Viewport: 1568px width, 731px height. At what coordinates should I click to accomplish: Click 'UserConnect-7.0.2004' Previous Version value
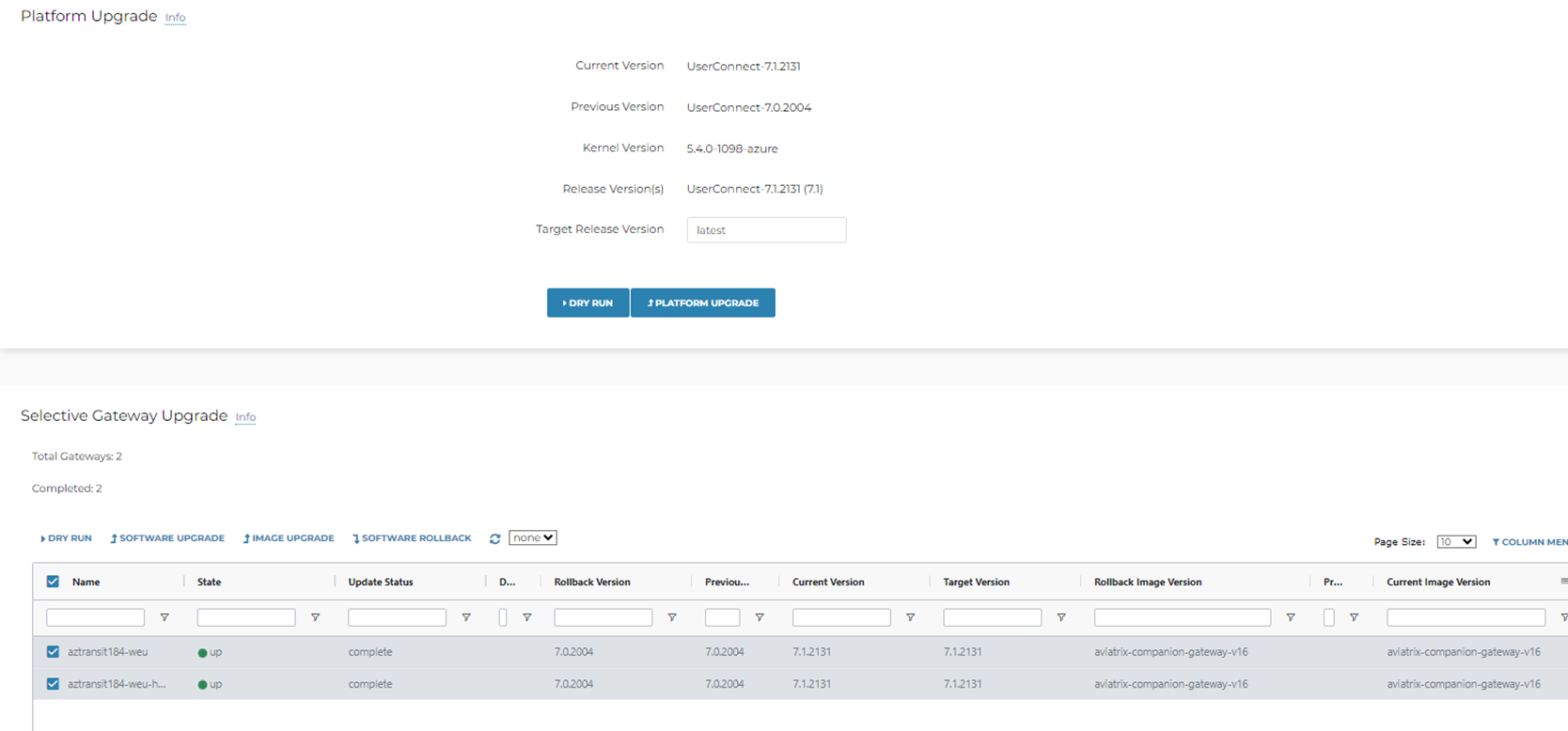(x=749, y=108)
